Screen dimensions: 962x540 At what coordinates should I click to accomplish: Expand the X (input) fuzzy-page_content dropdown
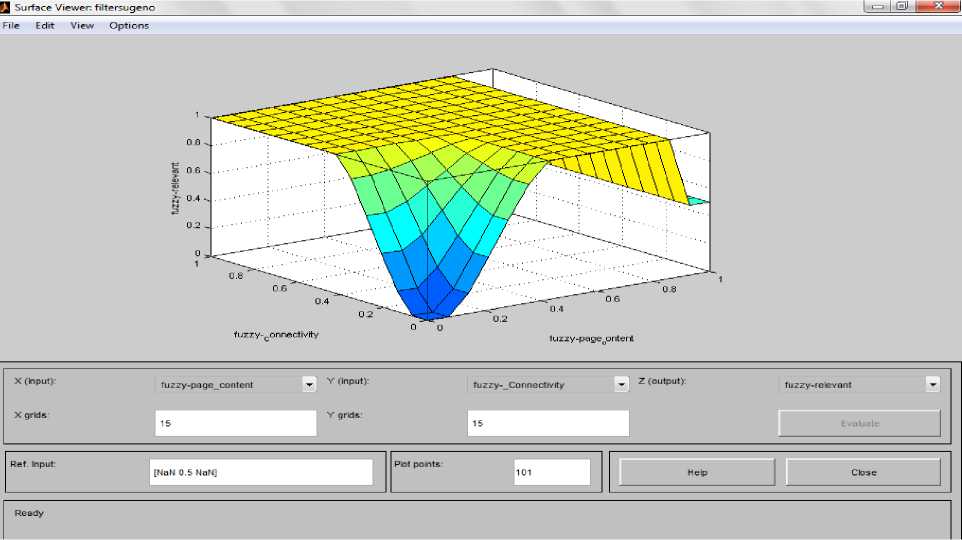[309, 384]
